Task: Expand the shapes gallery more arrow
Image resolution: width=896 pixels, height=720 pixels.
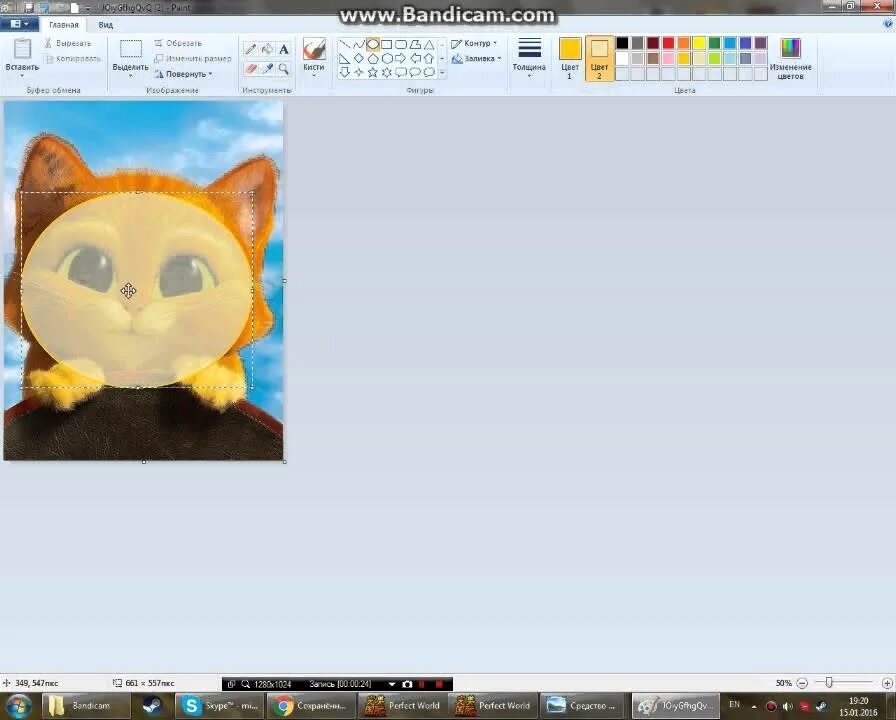Action: pyautogui.click(x=442, y=73)
